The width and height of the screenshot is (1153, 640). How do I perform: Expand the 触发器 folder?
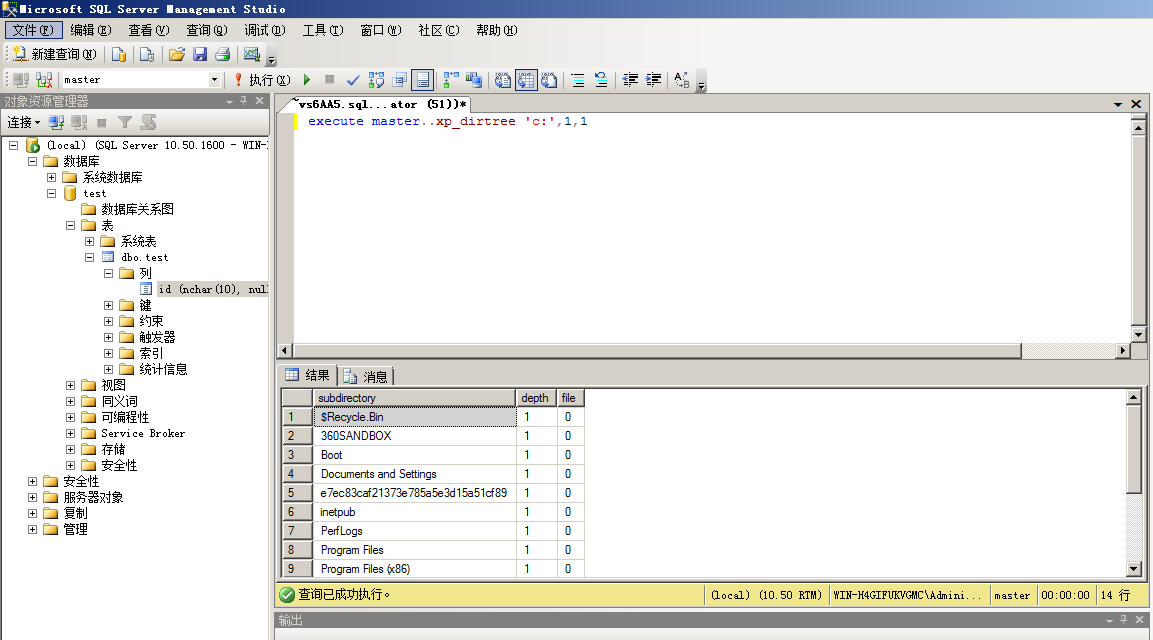tap(109, 338)
